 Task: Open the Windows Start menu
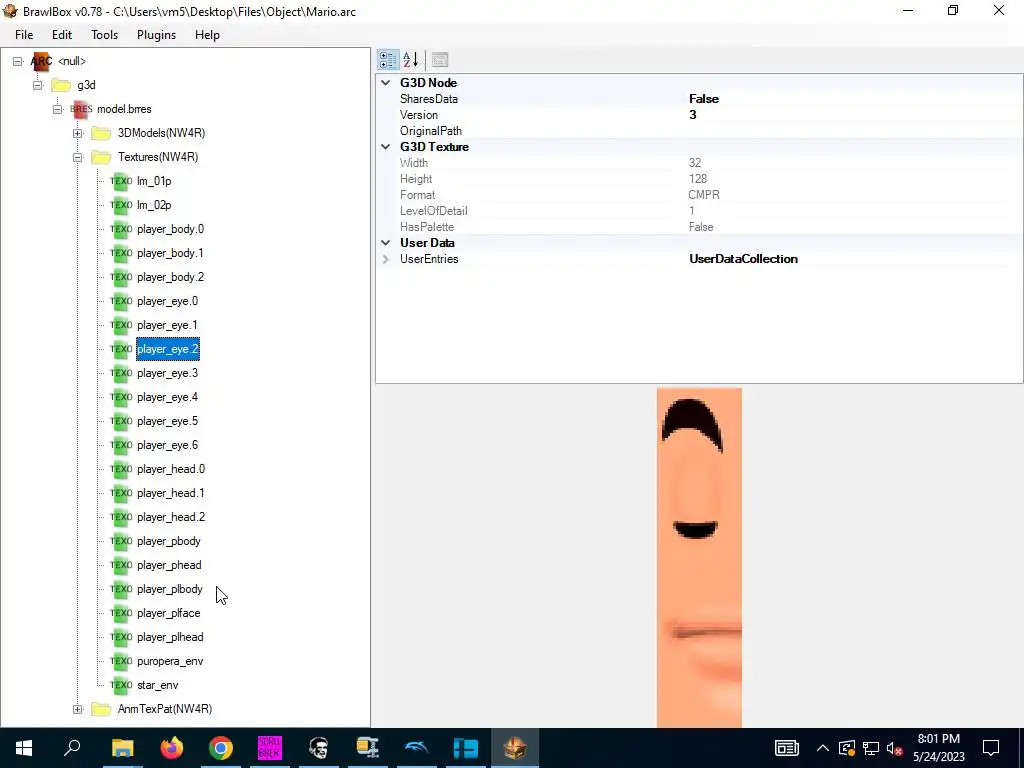[x=24, y=748]
